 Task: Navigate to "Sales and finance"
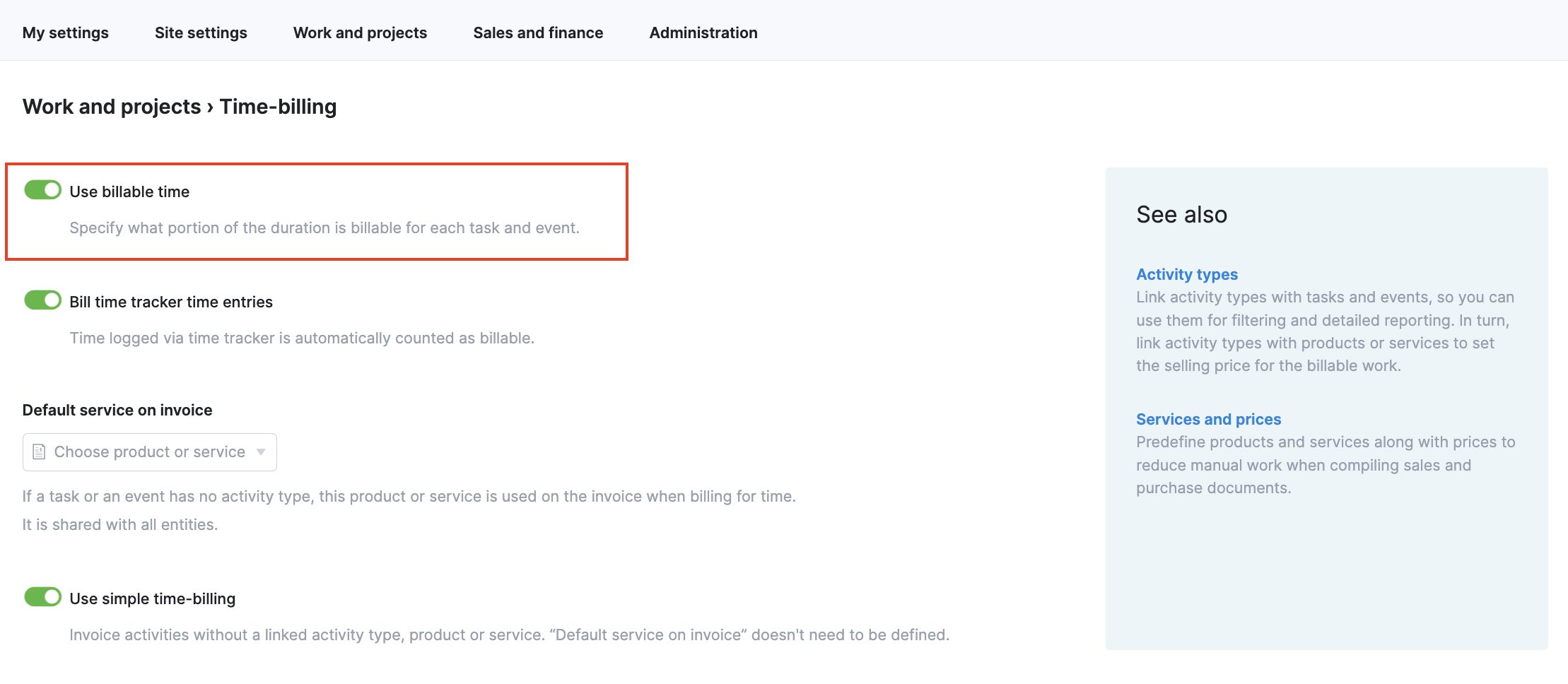point(538,33)
